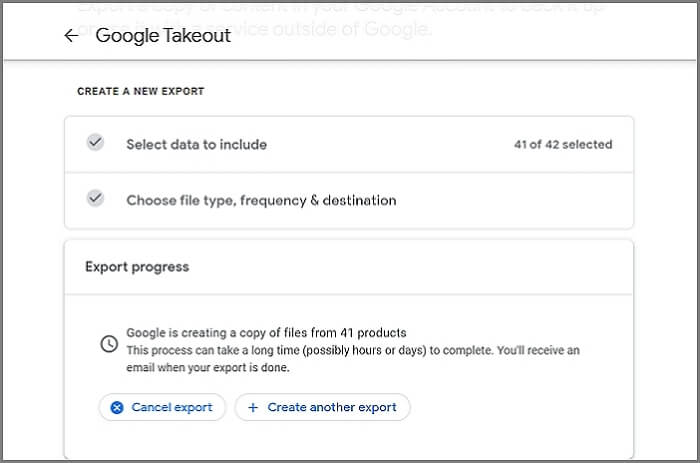Screen dimensions: 700x463
Task: Click the checkmark beside Choose file type
Action: 95,199
